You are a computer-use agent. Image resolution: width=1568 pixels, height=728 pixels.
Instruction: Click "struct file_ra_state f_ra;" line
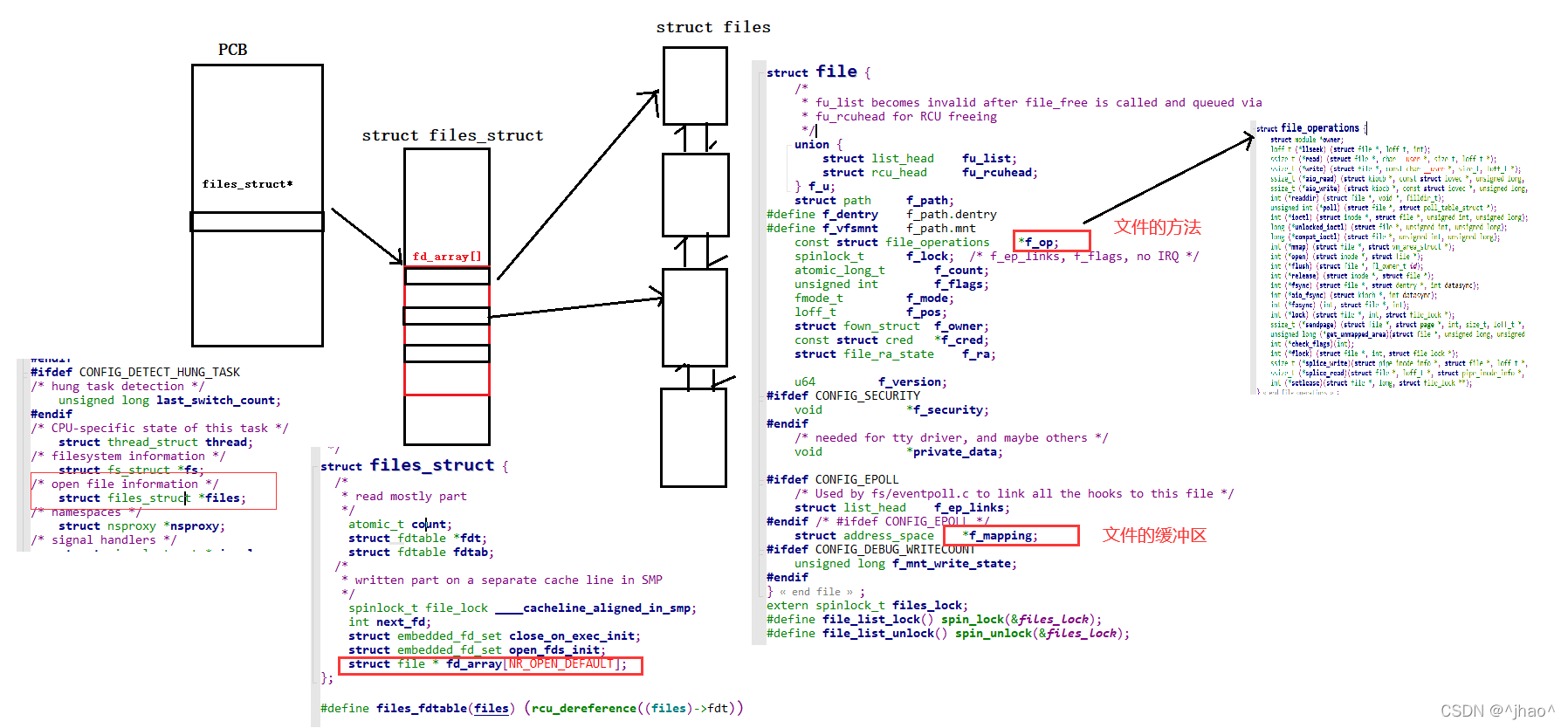896,354
